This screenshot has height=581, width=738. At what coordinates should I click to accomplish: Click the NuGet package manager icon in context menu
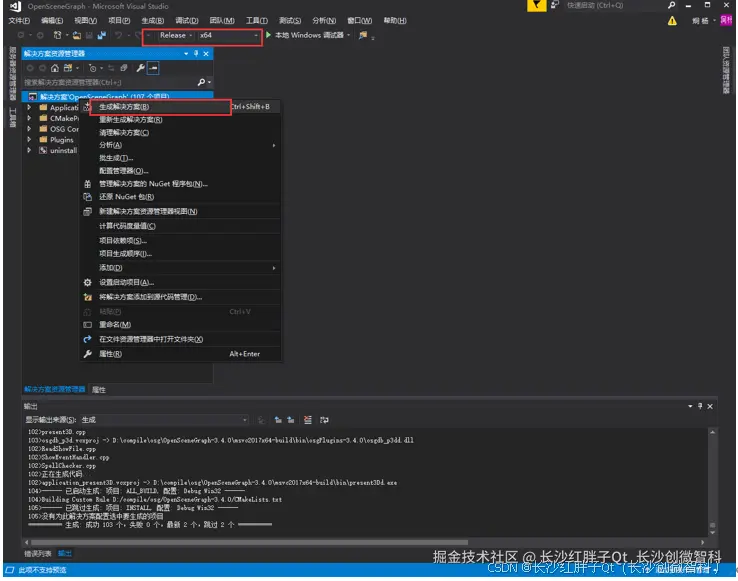88,184
